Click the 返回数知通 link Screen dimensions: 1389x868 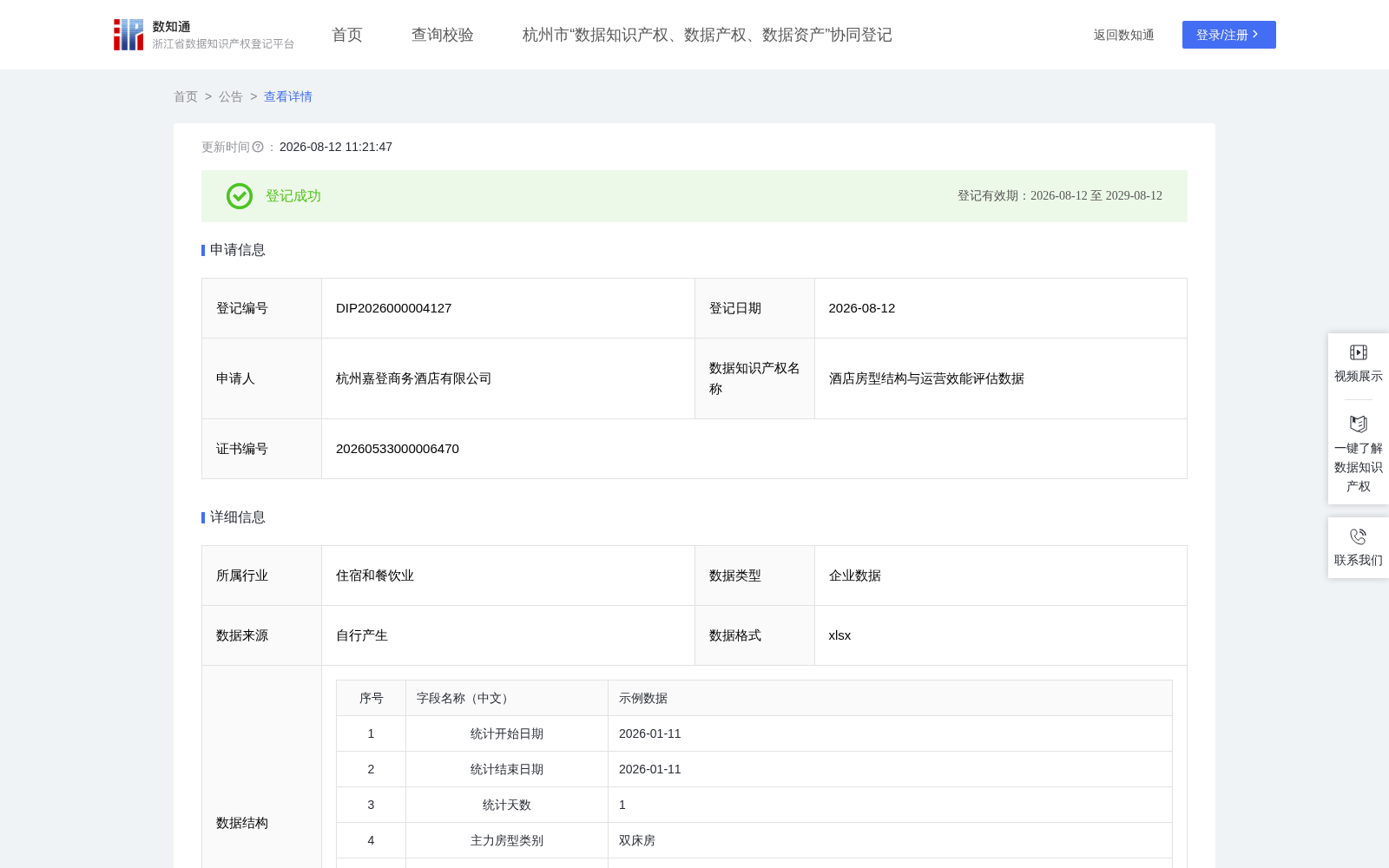pos(1124,35)
